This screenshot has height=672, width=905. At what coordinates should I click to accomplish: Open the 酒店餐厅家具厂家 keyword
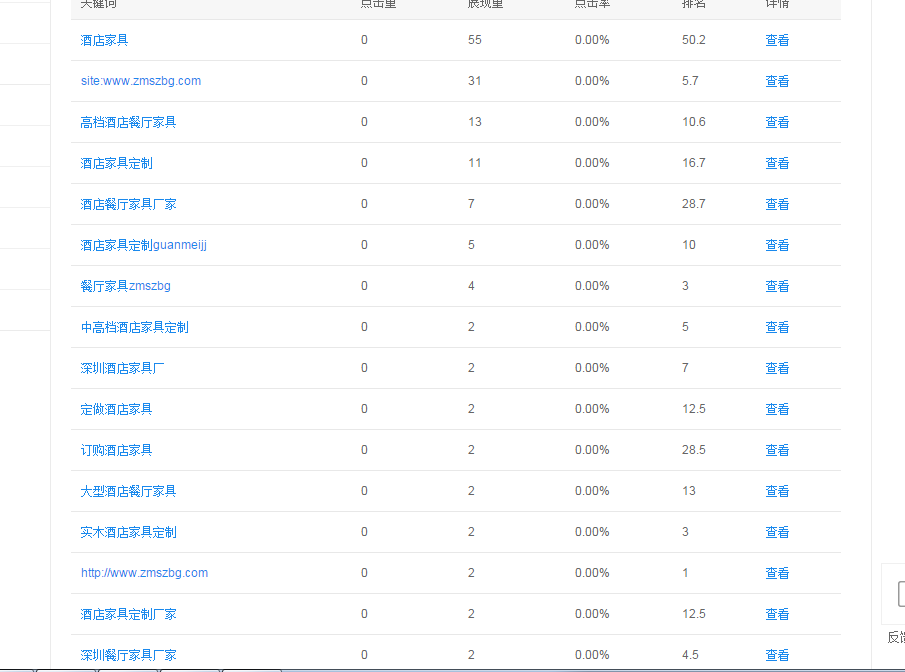click(x=128, y=204)
